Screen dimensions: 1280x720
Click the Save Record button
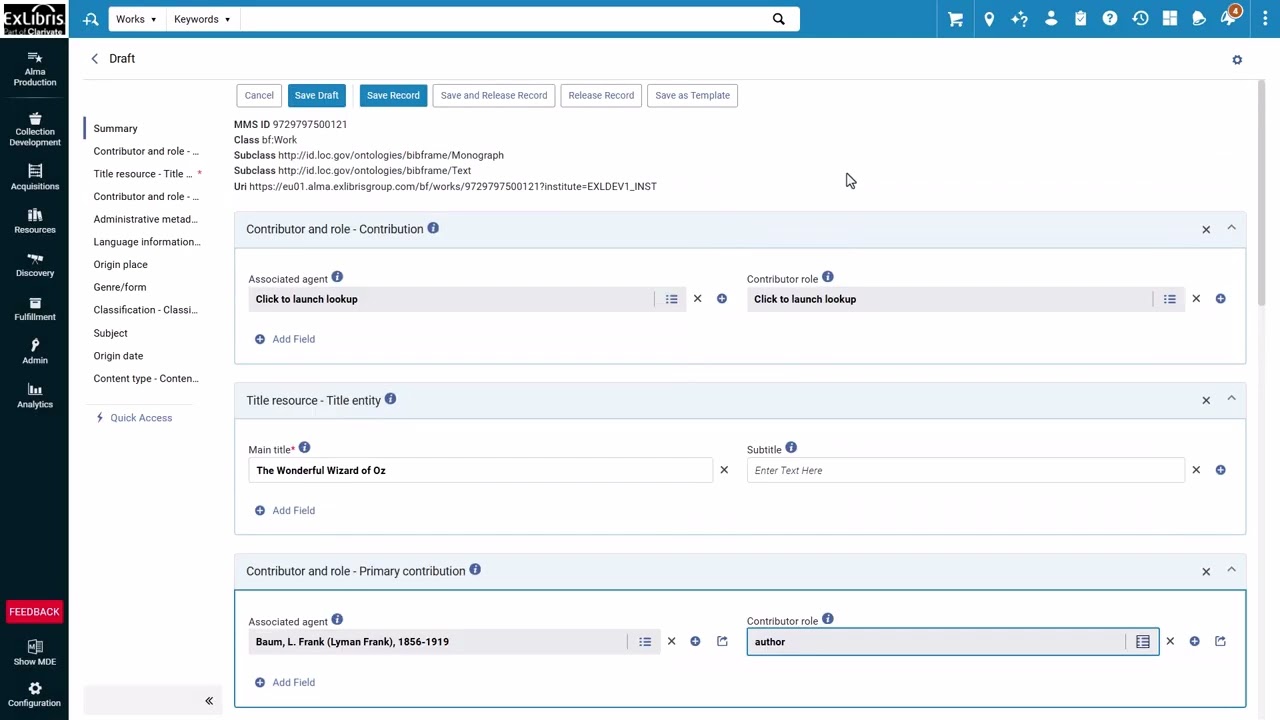pos(393,95)
